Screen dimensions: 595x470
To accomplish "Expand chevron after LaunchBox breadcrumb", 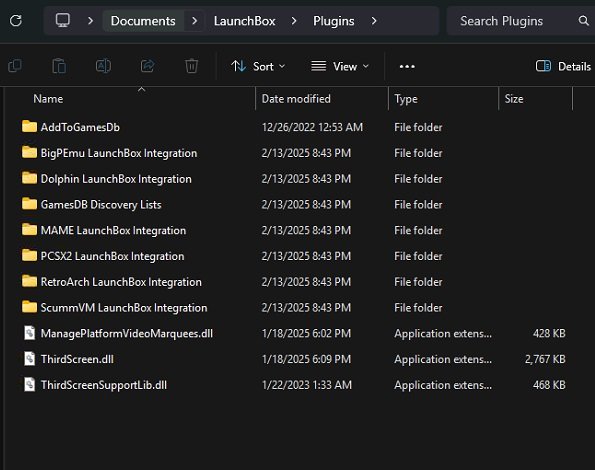I will click(x=294, y=21).
